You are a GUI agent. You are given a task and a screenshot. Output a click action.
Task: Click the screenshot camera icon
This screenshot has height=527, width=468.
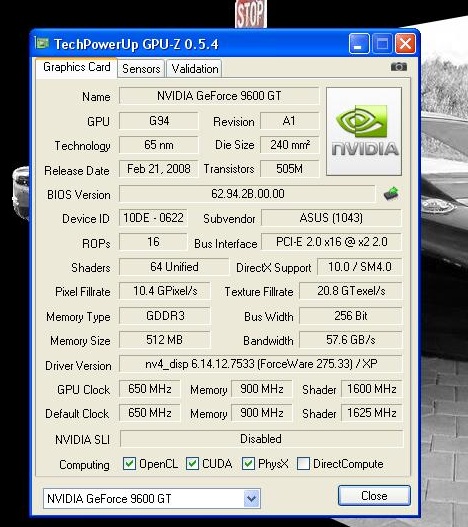[399, 67]
